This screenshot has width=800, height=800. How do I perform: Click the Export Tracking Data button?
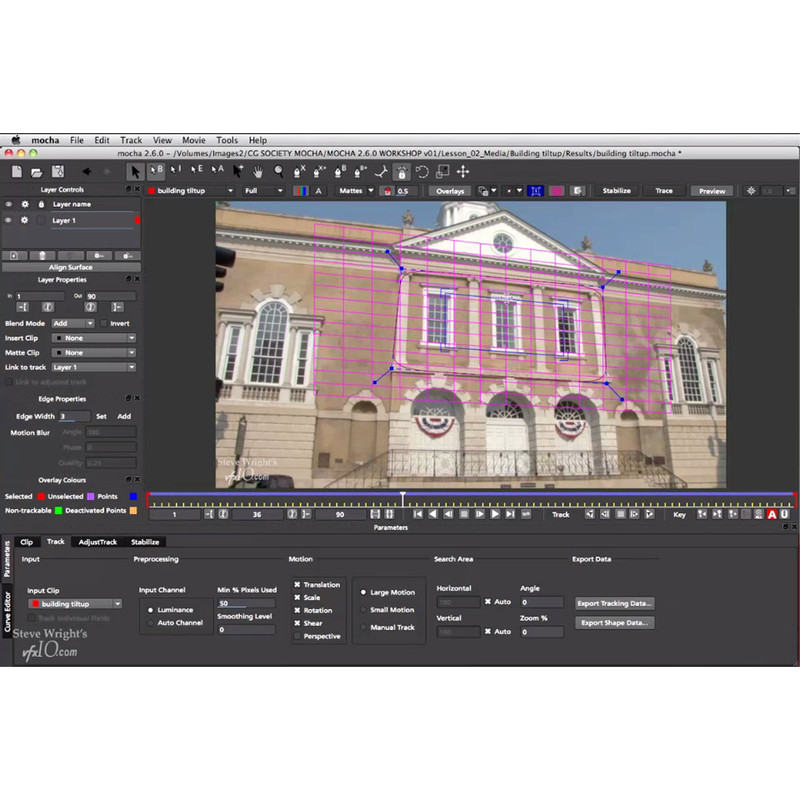[x=615, y=603]
